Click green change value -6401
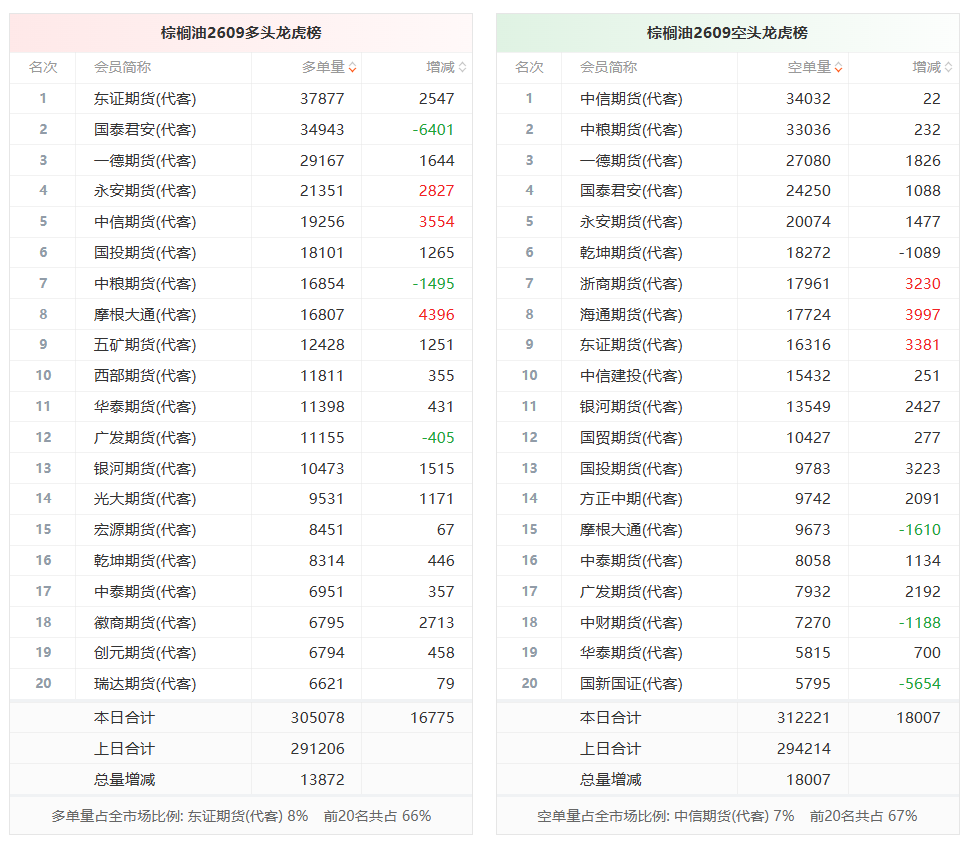Screen dimensions: 971x844 click(x=433, y=130)
